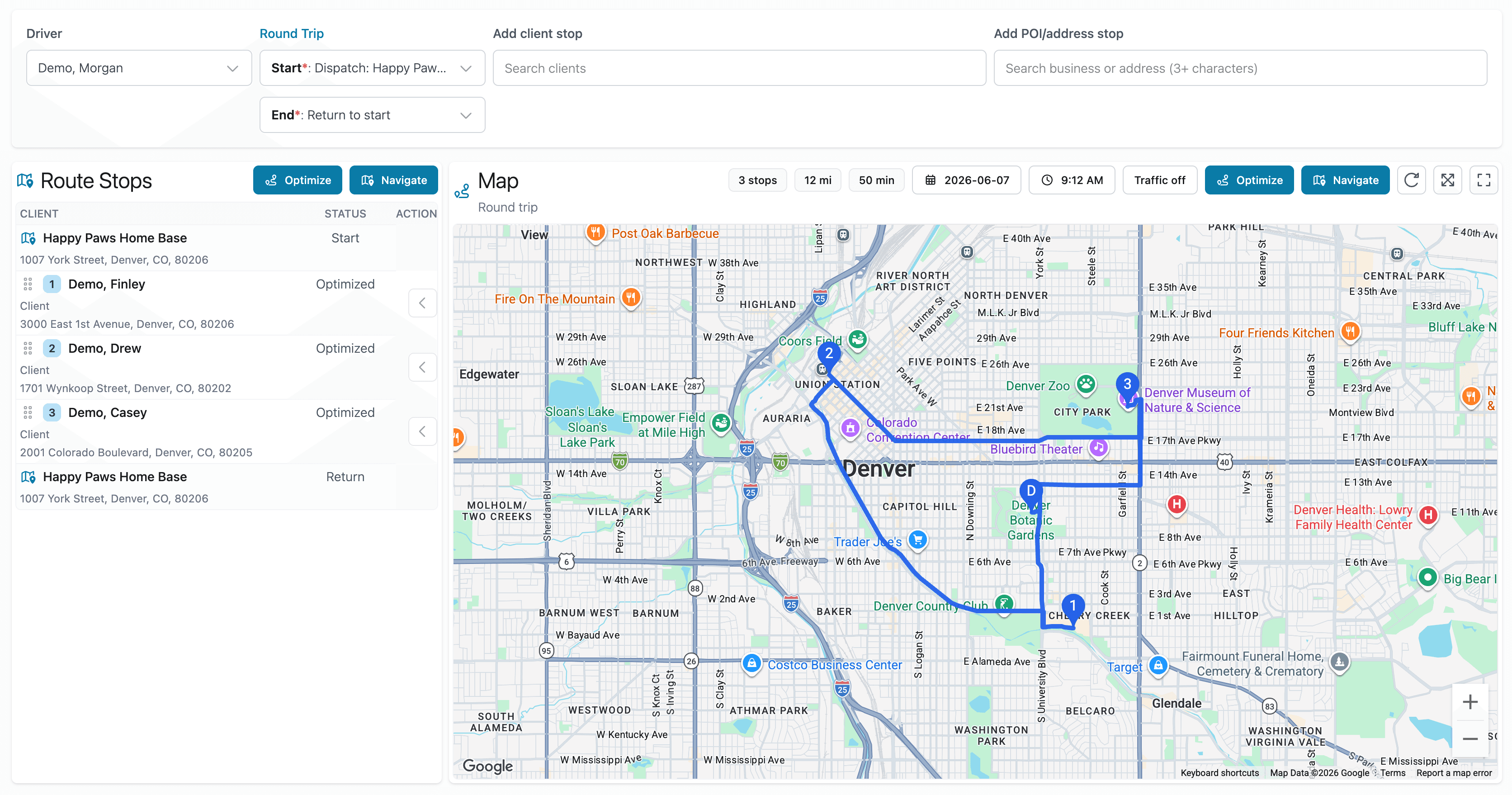
Task: Zoom in on the map
Action: click(x=1470, y=702)
